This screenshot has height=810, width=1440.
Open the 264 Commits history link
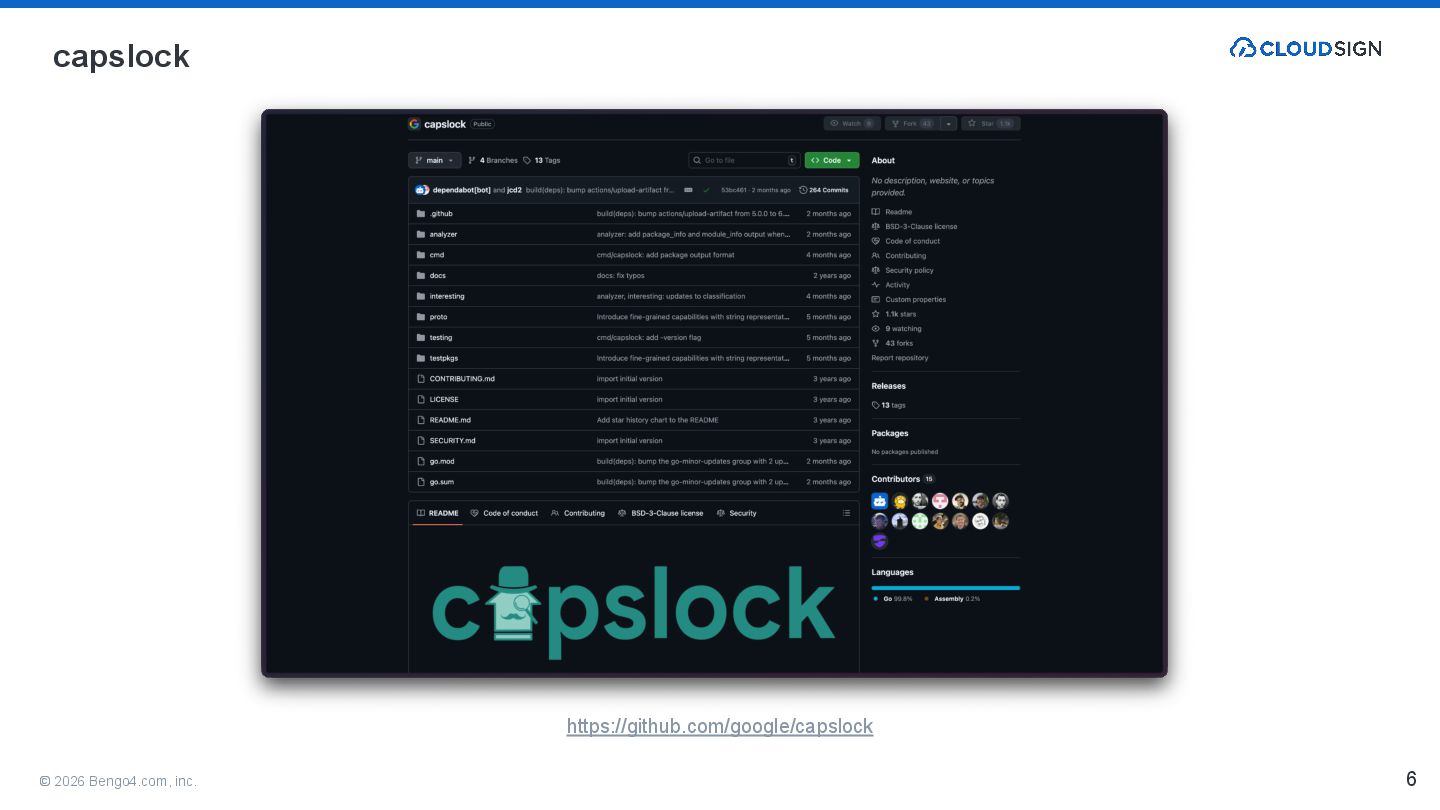tap(824, 190)
